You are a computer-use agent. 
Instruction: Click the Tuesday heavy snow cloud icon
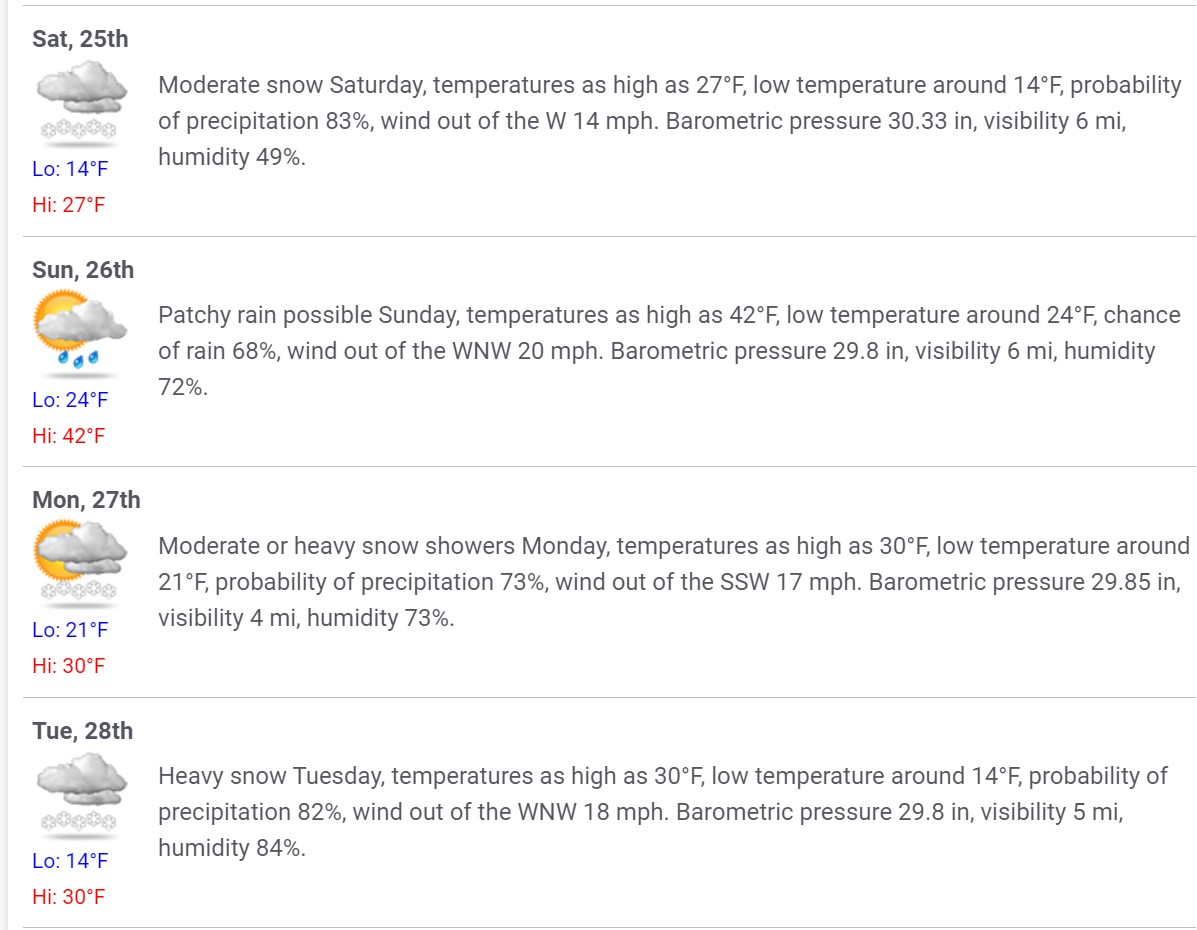coord(80,796)
